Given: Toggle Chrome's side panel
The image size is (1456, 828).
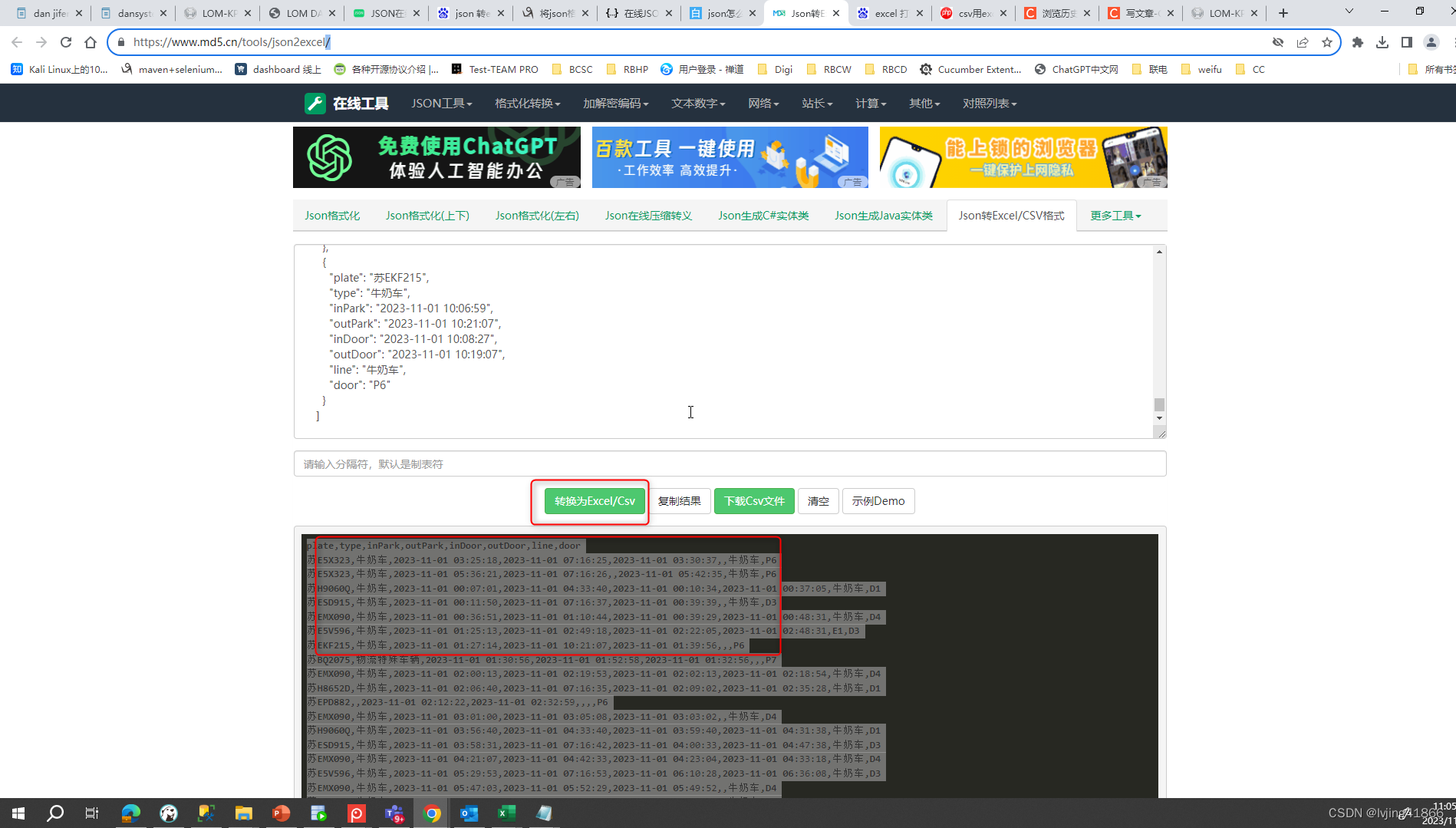Looking at the screenshot, I should (1407, 42).
